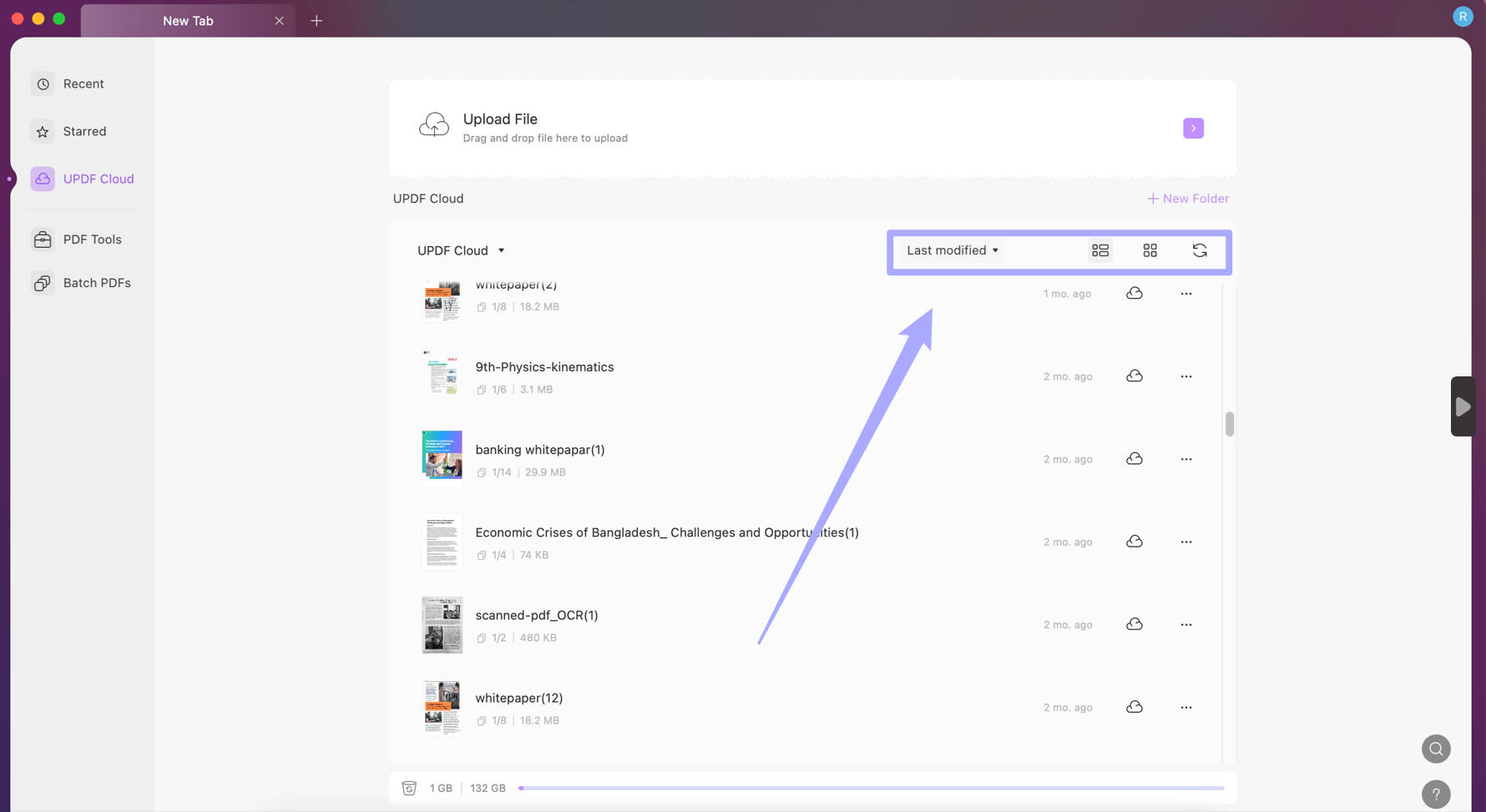This screenshot has width=1486, height=812.
Task: Open the Recent section
Action: (68, 83)
